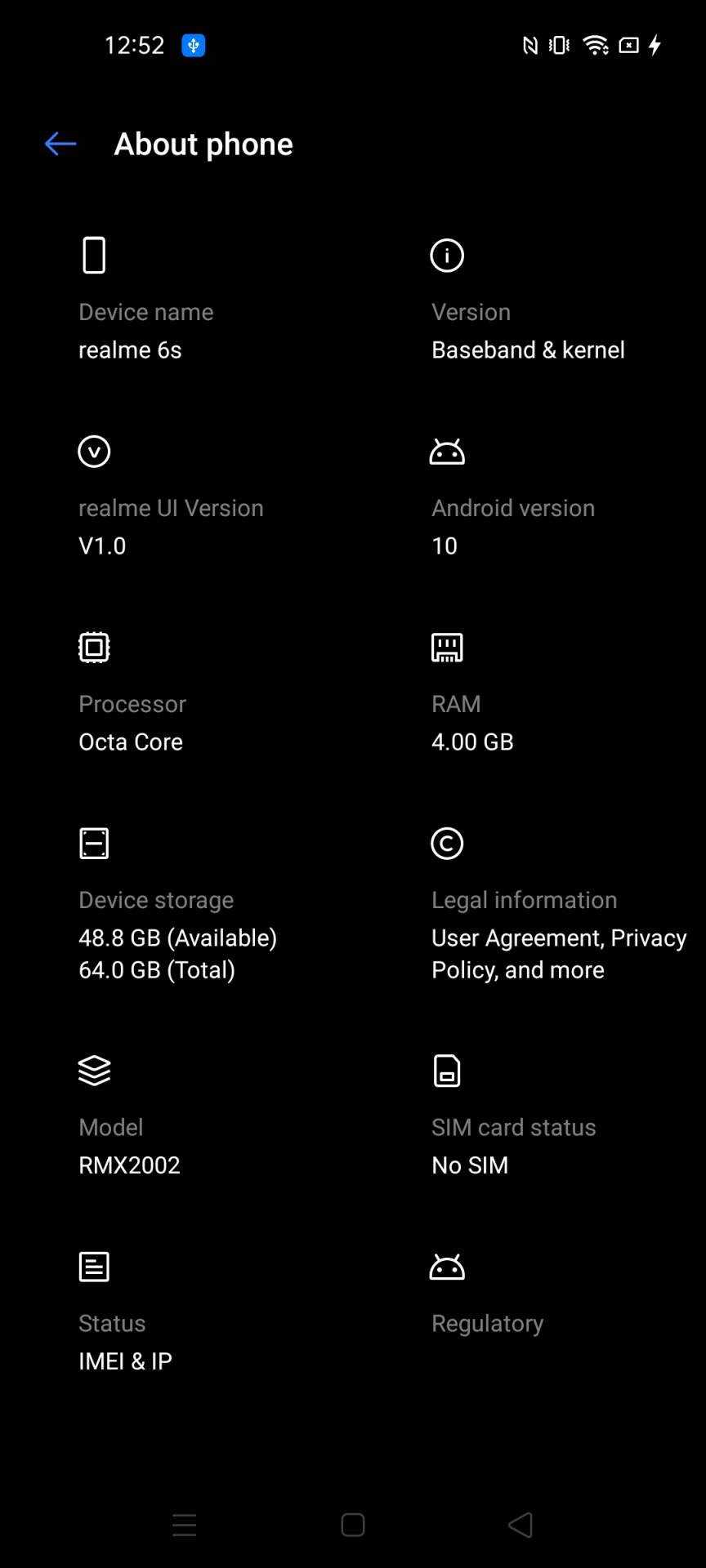
Task: Tap the RAM memory icon
Action: (447, 648)
